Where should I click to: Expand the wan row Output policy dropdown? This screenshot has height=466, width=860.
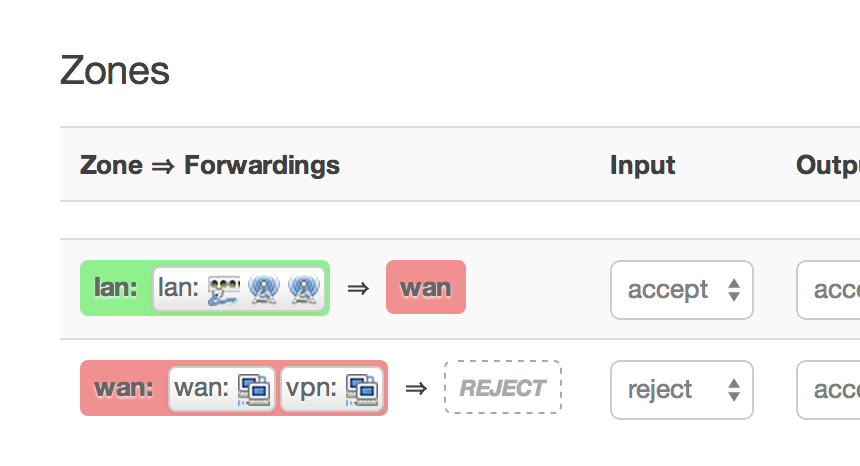(x=828, y=389)
